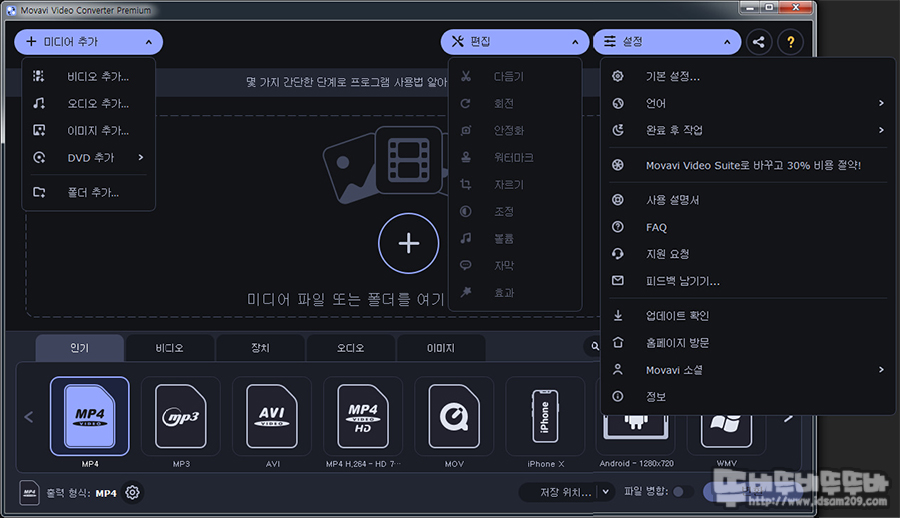Viewport: 900px width, 518px height.
Task: Collapse the 설정 settings dropdown button
Action: pos(667,42)
